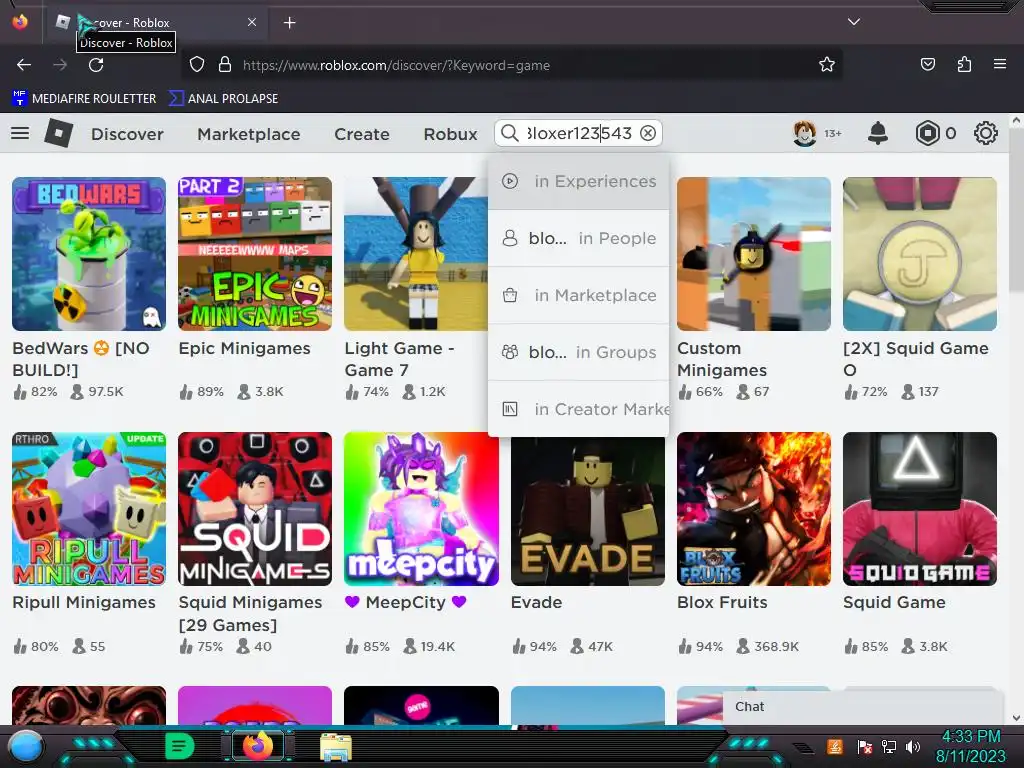Open the Create page

coord(362,134)
